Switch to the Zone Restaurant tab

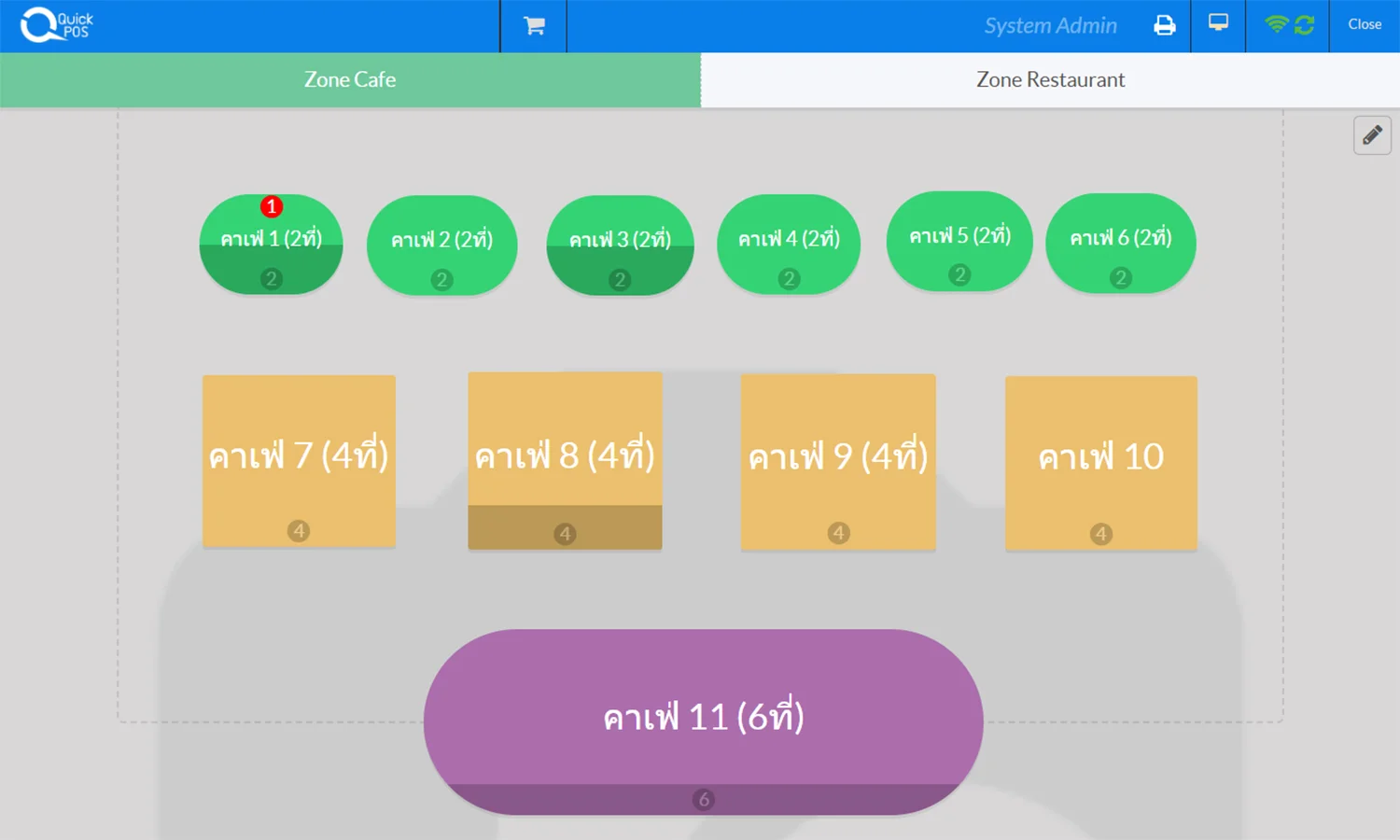tap(1050, 80)
